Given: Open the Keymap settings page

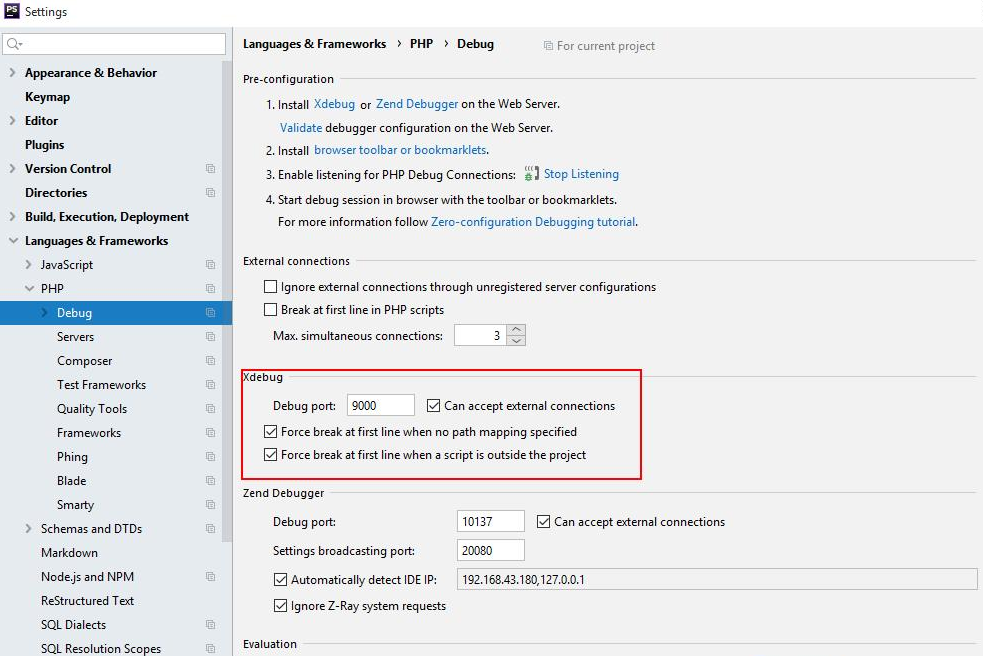Looking at the screenshot, I should tap(47, 97).
